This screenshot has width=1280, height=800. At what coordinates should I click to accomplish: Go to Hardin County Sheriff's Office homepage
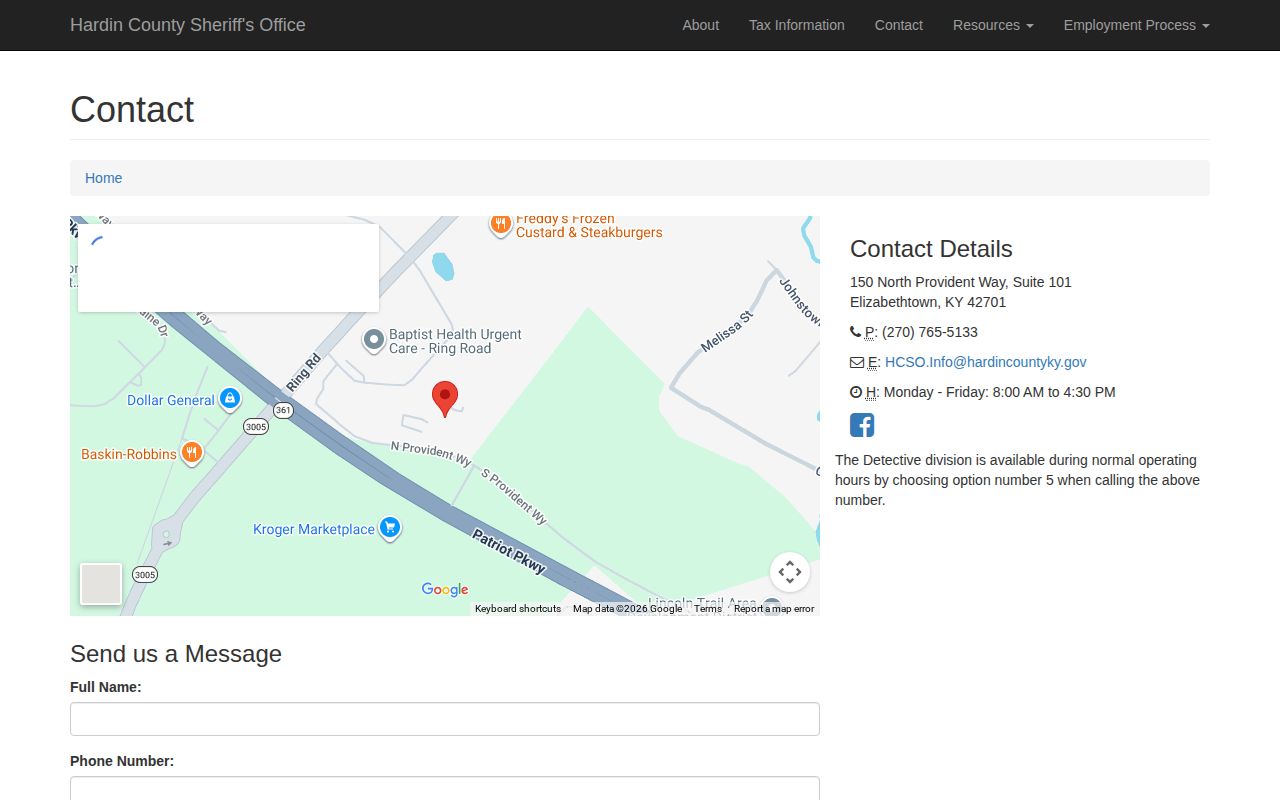point(188,25)
